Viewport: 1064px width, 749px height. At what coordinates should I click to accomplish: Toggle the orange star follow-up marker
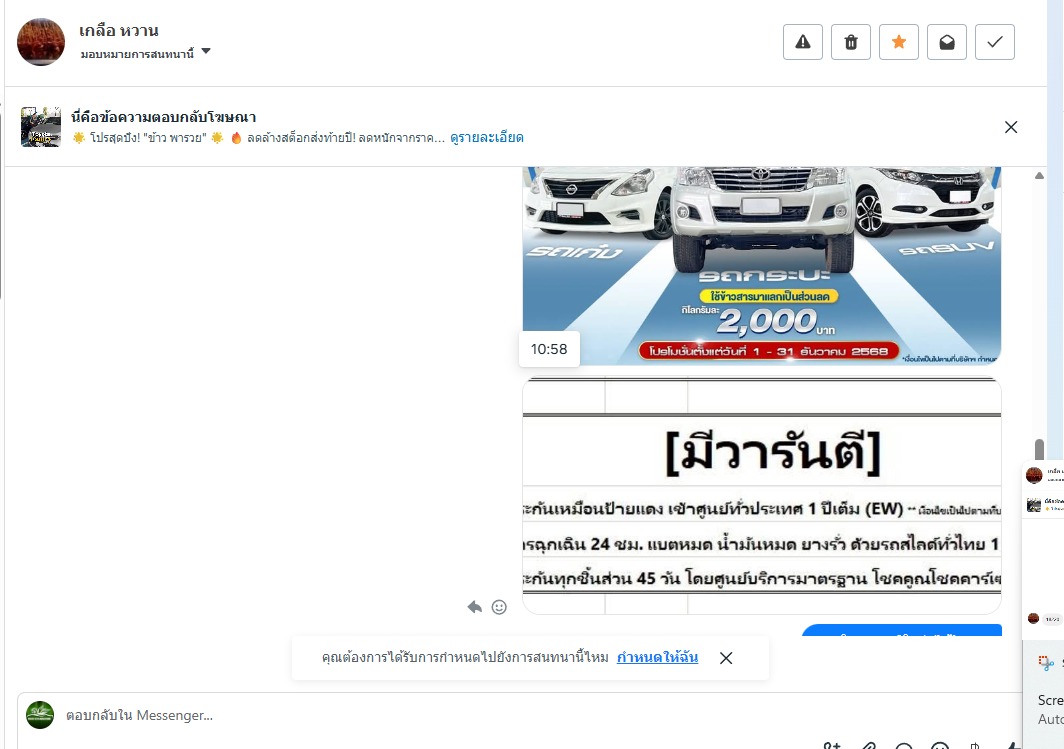click(899, 42)
